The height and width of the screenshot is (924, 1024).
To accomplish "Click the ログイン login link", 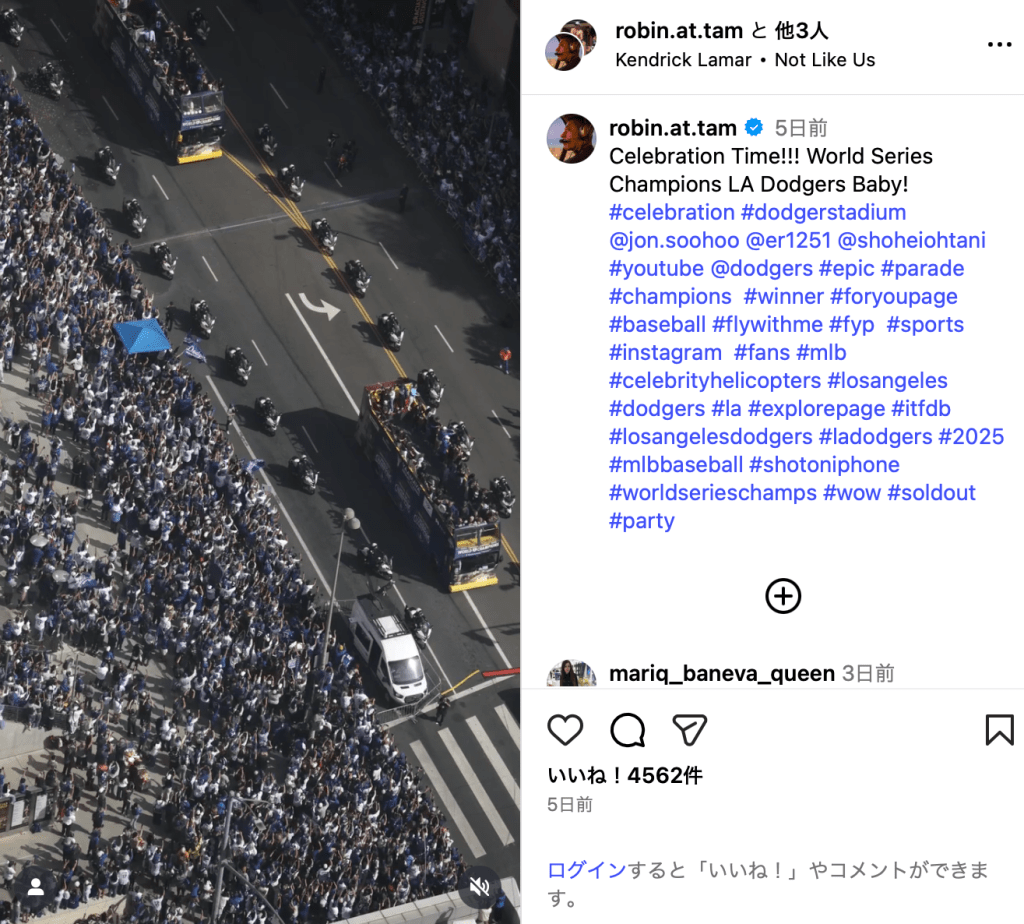I will click(x=587, y=870).
